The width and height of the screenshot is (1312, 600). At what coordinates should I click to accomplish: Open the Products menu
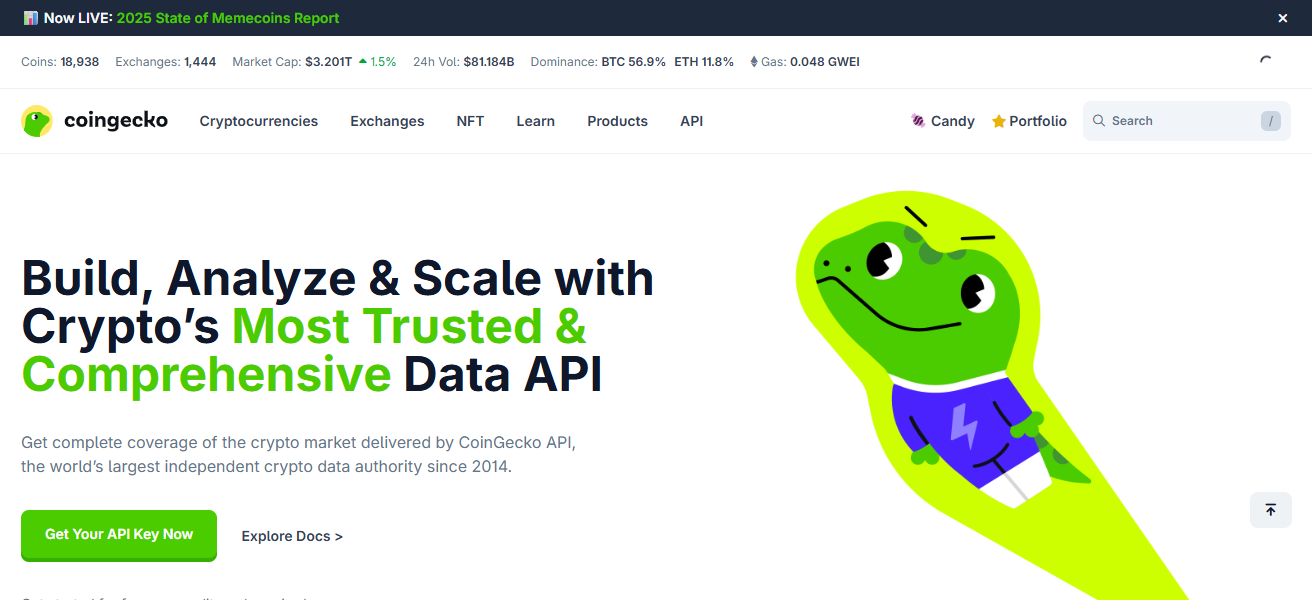click(x=617, y=120)
